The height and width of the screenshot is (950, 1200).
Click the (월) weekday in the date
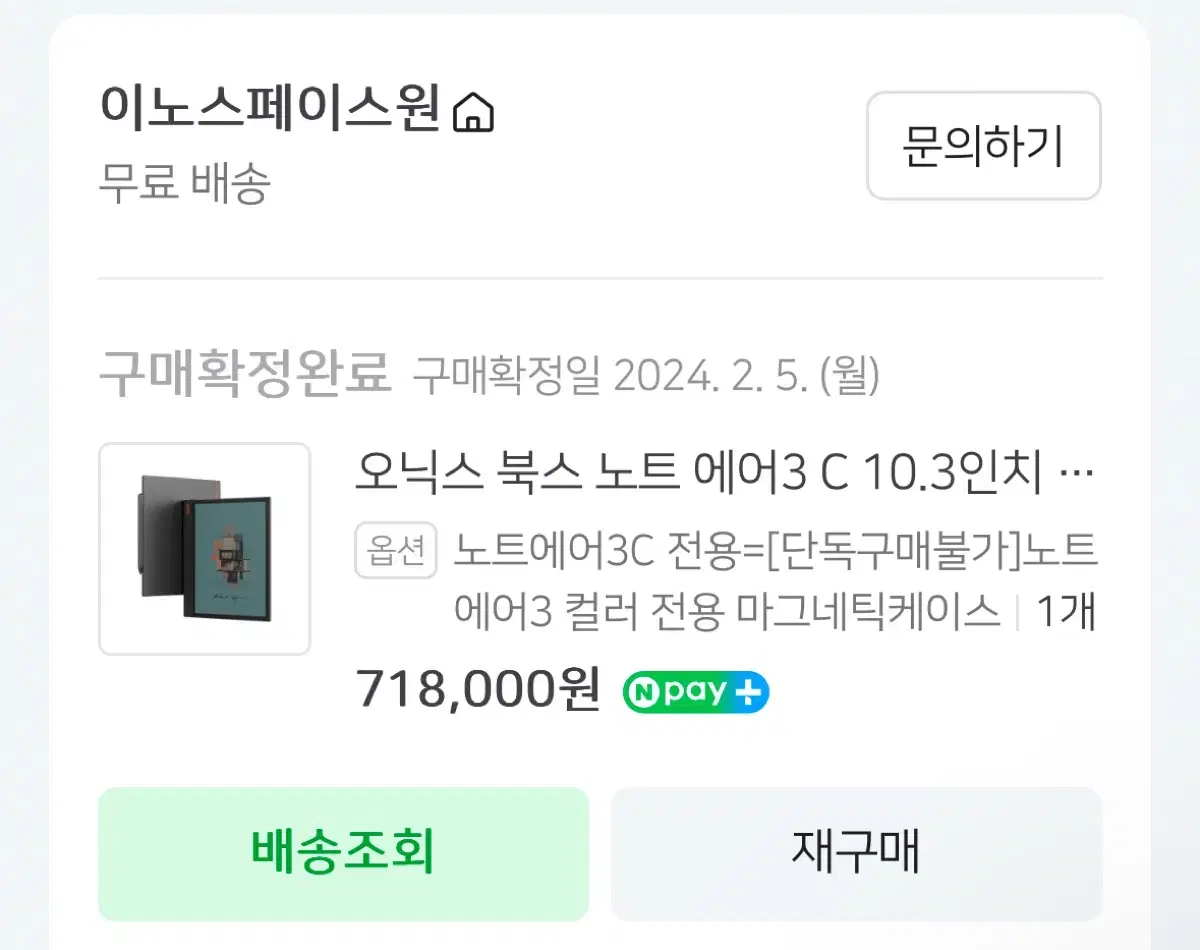click(849, 376)
